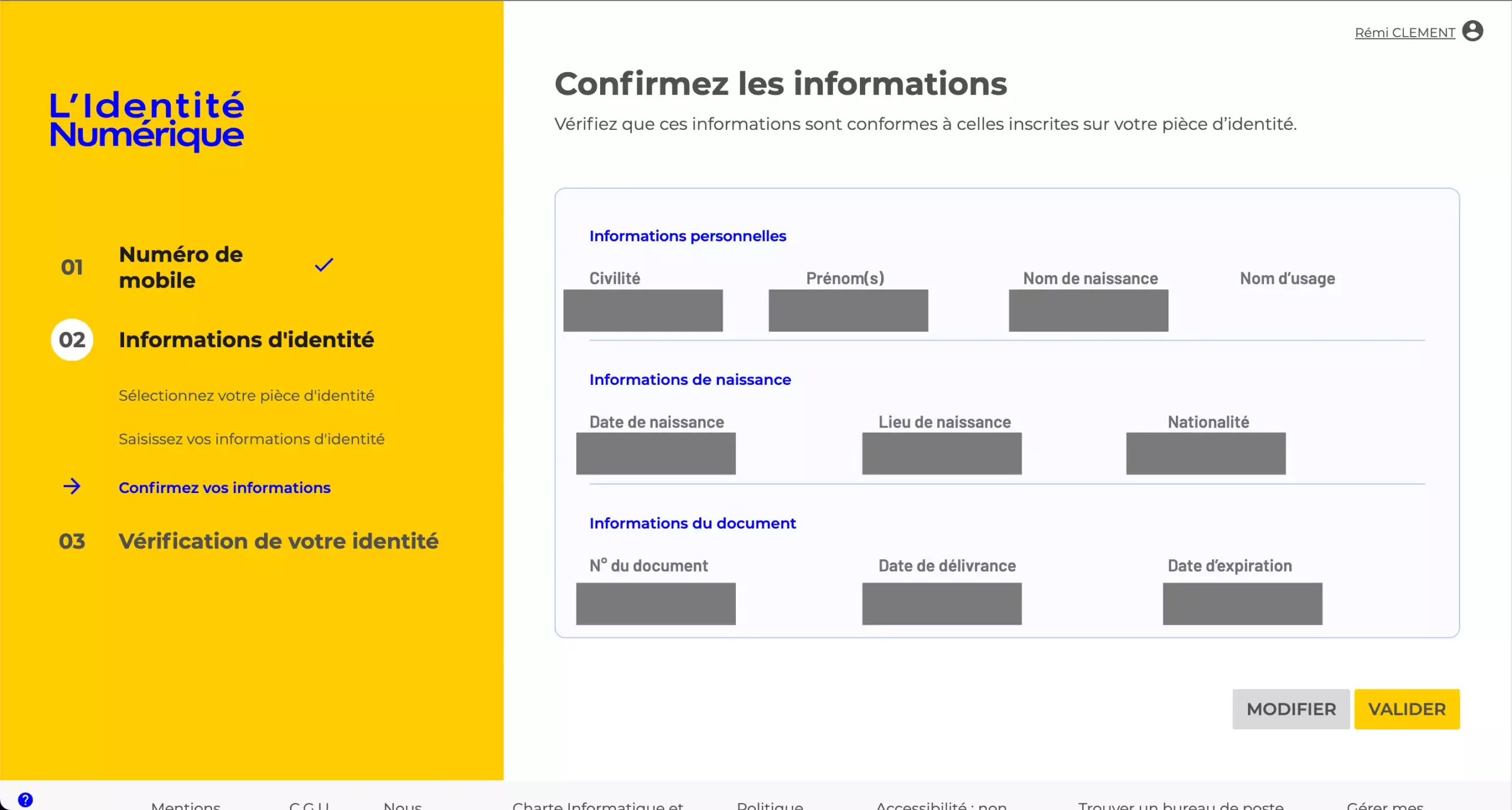Go to Sélectionnez votre pièce d'identité substep
The height and width of the screenshot is (810, 1512).
(x=246, y=396)
